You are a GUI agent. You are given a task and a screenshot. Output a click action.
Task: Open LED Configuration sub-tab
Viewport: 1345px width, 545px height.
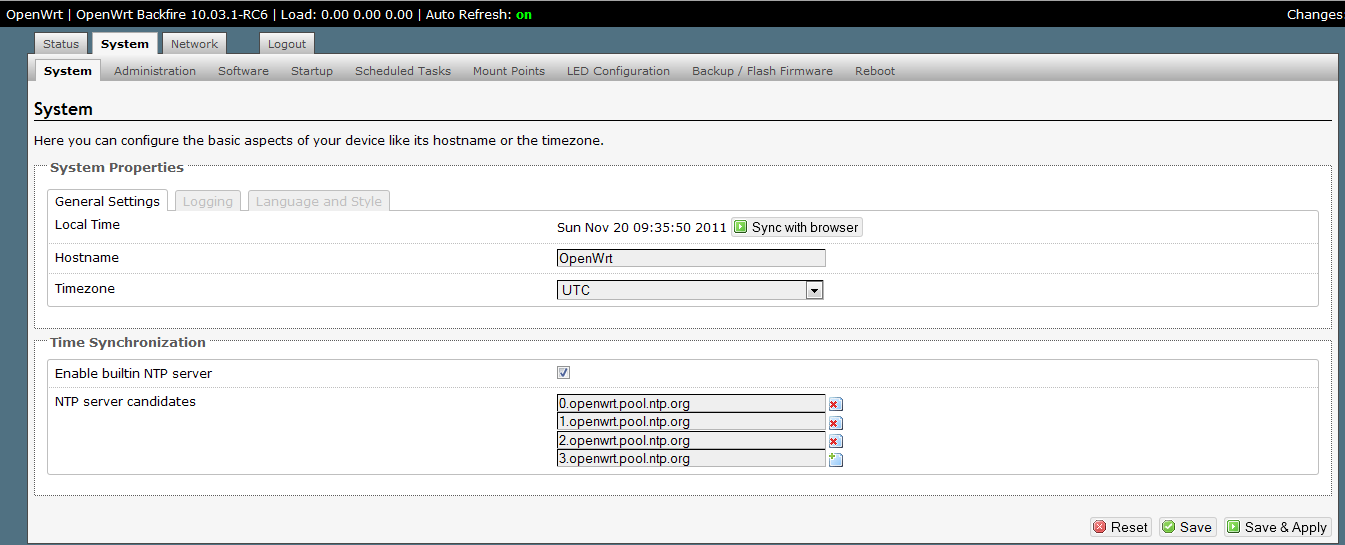point(618,71)
